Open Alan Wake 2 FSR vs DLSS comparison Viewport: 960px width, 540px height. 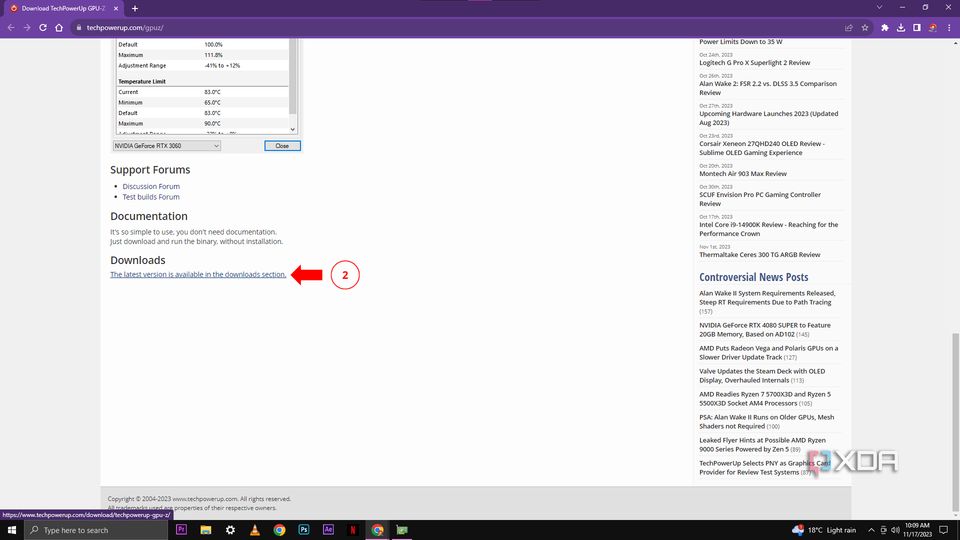tap(768, 88)
